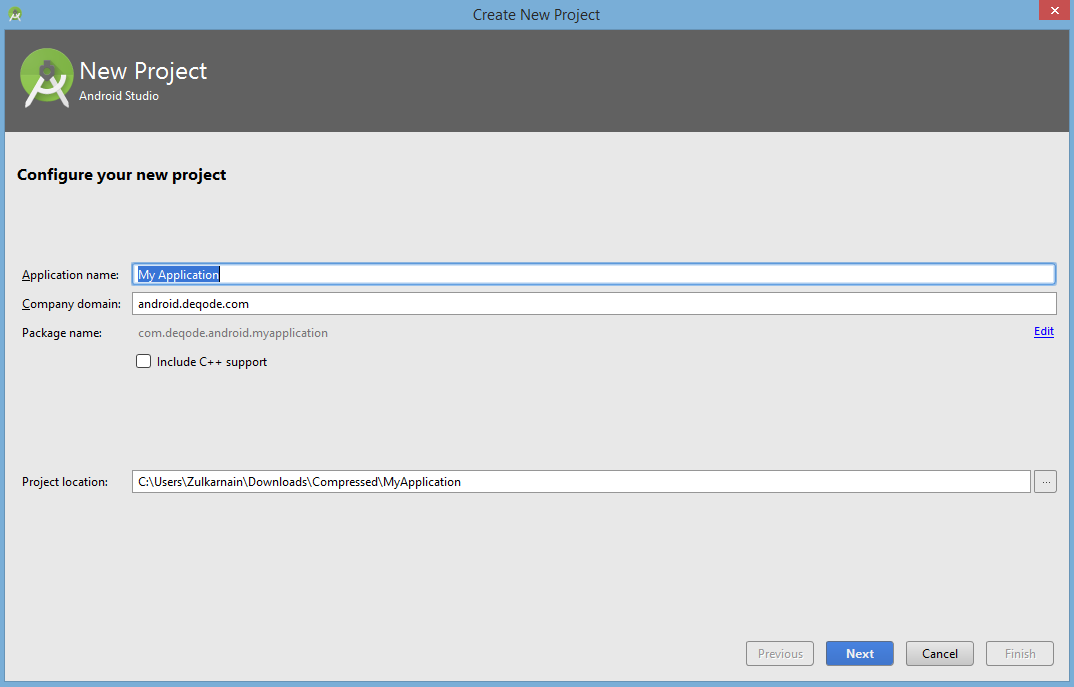Click the "Configure your new project" heading
Screen dimensions: 1074x687
[121, 174]
